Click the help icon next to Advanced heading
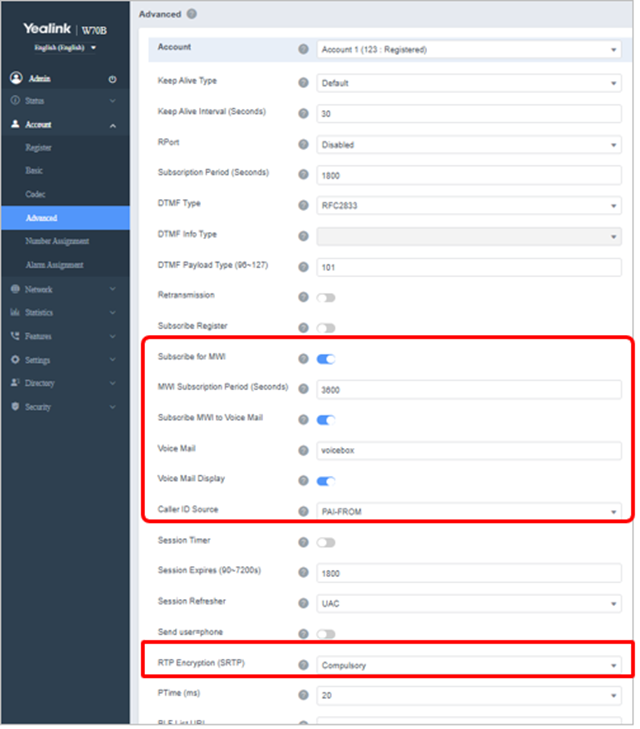The image size is (640, 729). (192, 14)
